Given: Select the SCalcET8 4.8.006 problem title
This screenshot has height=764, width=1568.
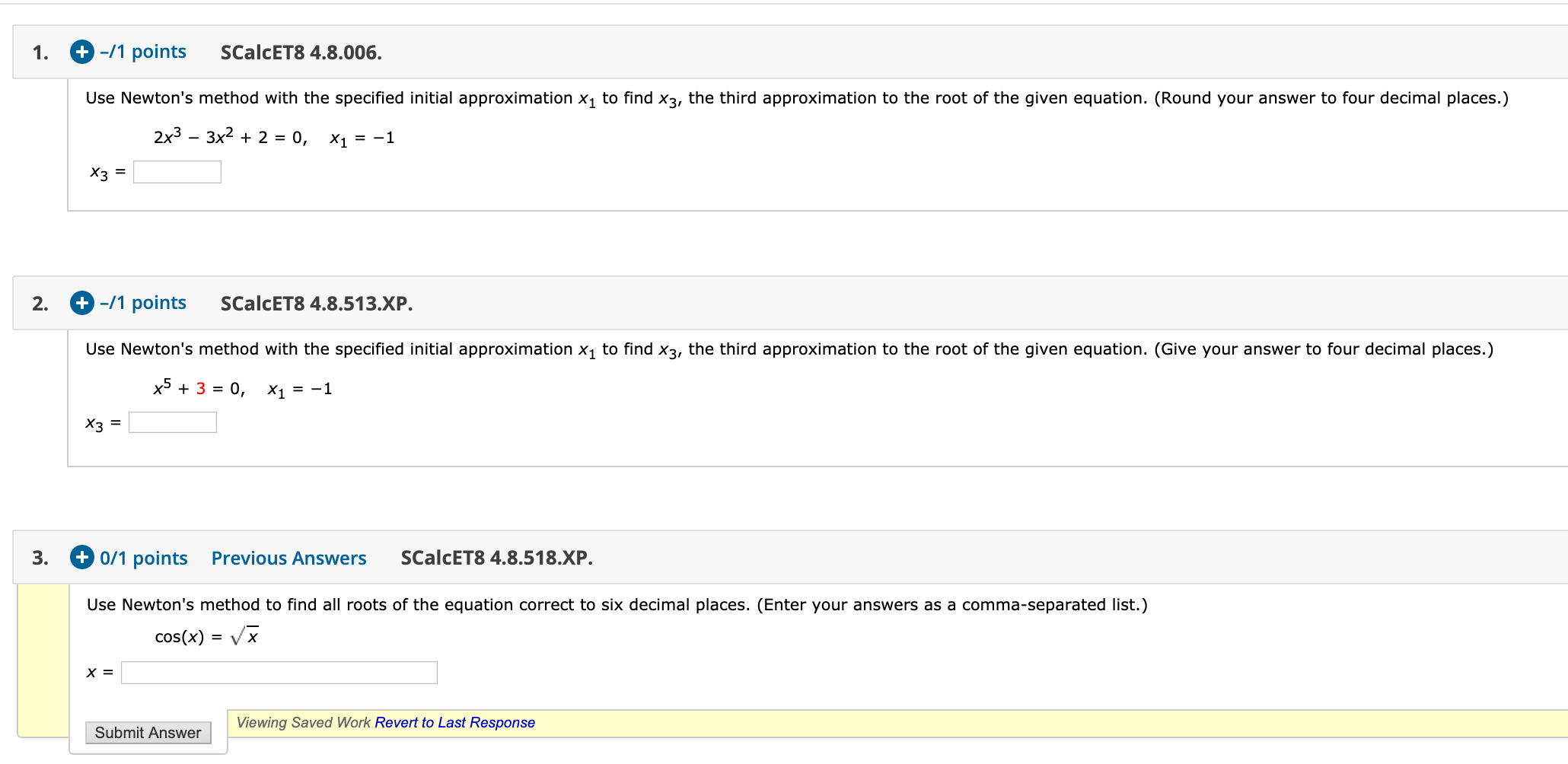Looking at the screenshot, I should point(301,53).
